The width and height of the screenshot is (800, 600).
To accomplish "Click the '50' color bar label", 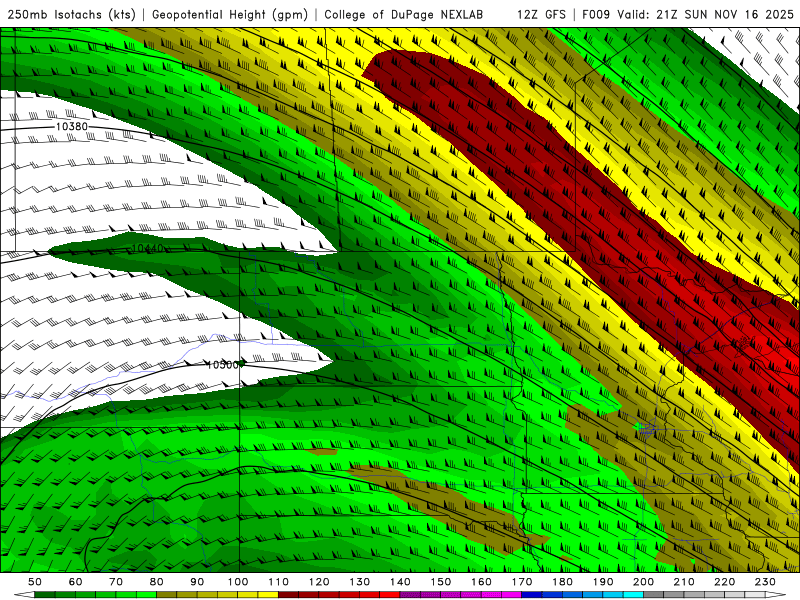I will 35,582.
